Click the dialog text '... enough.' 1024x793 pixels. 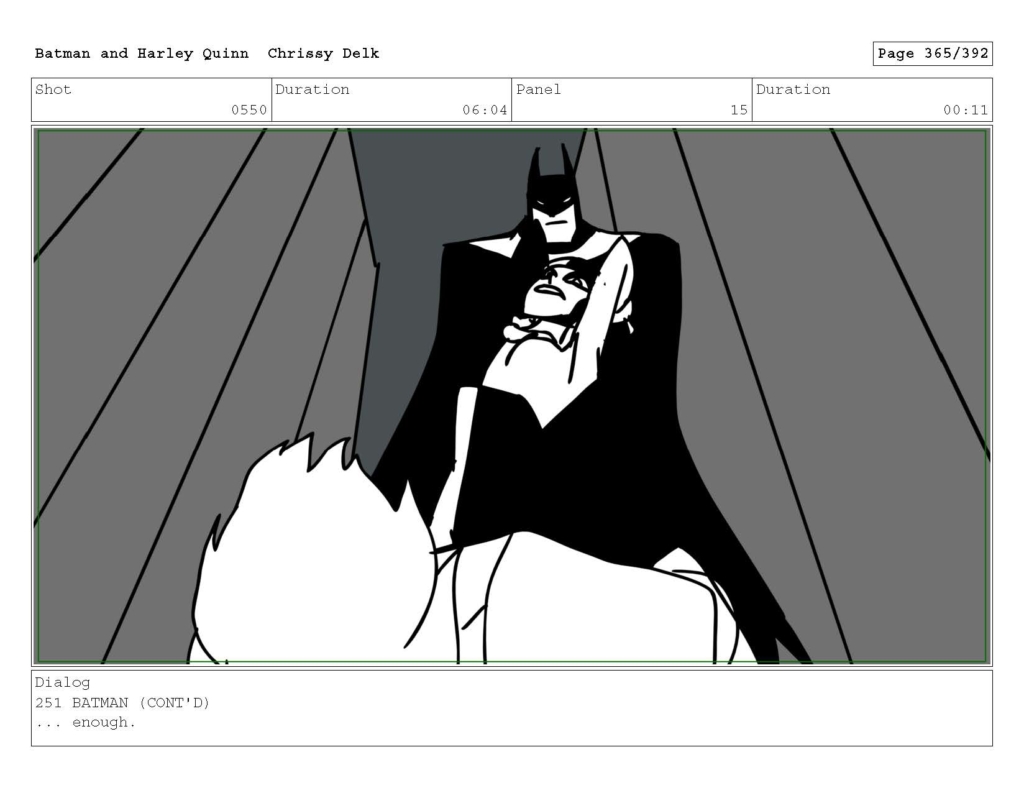(86, 722)
